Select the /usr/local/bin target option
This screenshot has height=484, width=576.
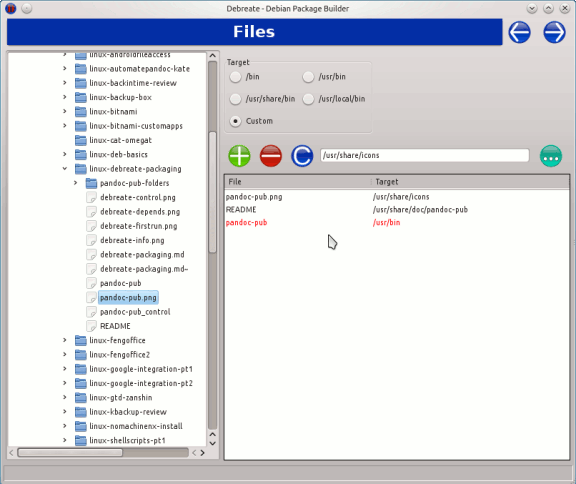(308, 99)
